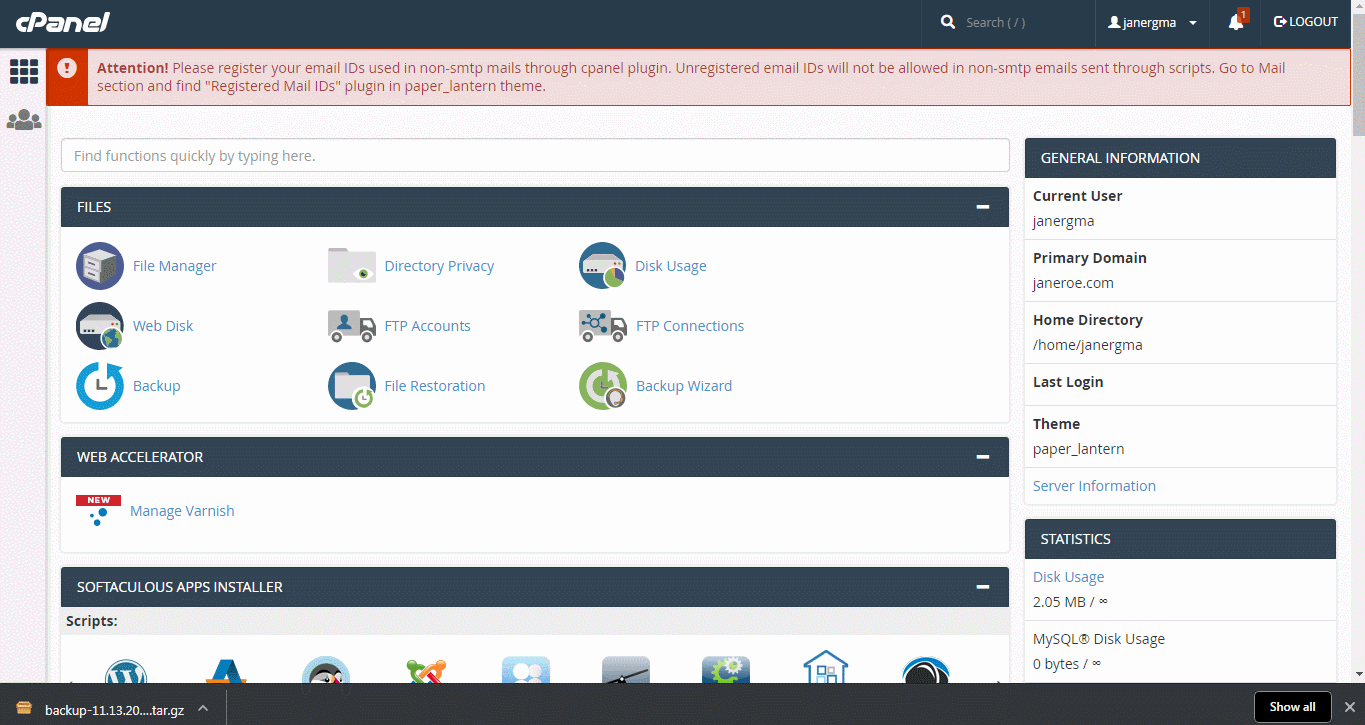Launch the Backup clock icon
The height and width of the screenshot is (725, 1365).
click(x=100, y=386)
